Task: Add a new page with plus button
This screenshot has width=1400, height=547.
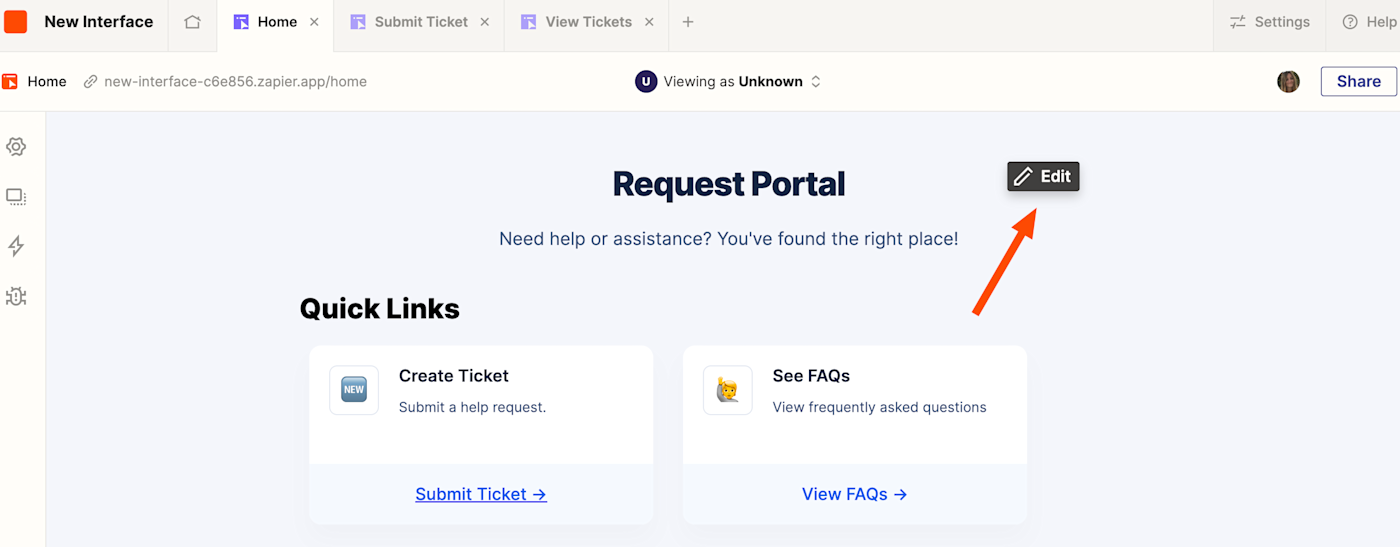Action: point(688,22)
